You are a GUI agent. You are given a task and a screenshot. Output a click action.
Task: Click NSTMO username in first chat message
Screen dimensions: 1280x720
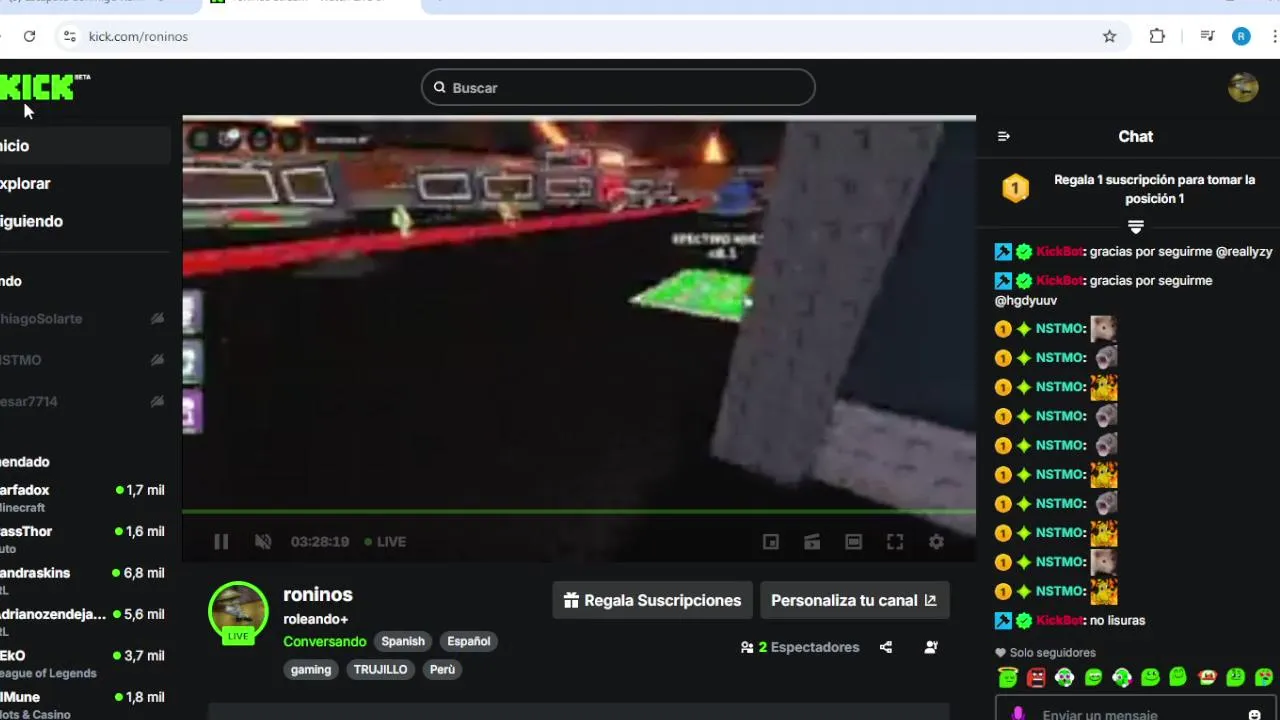1058,328
